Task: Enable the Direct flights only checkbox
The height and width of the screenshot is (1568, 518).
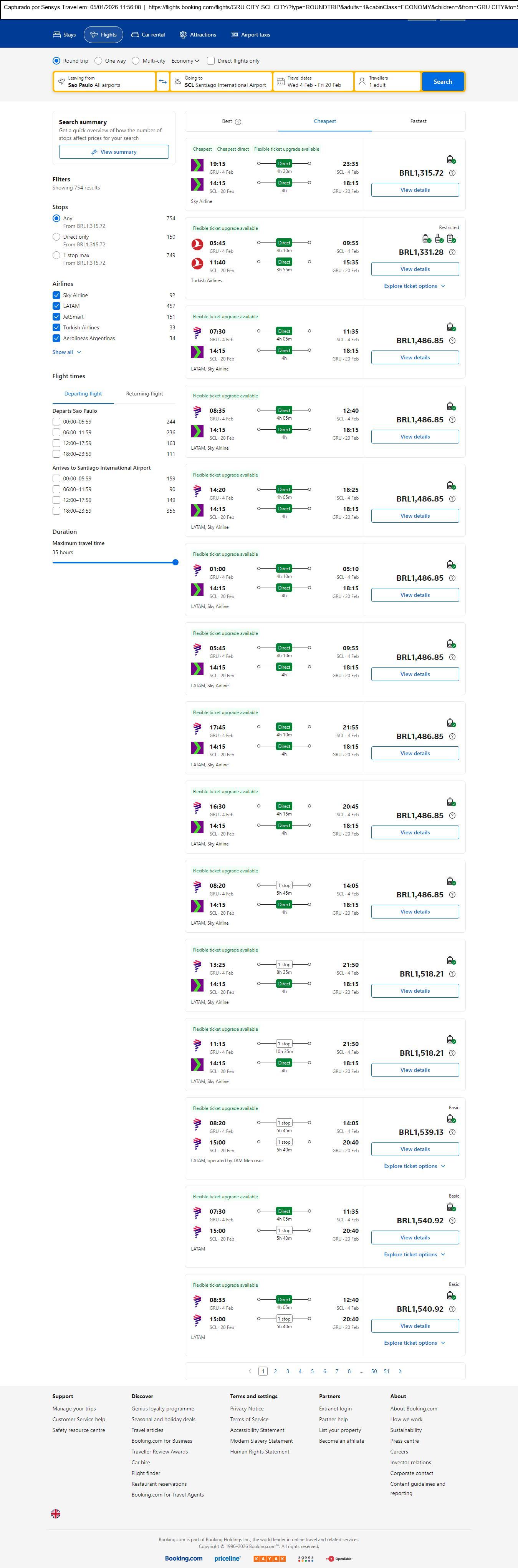Action: coord(211,61)
